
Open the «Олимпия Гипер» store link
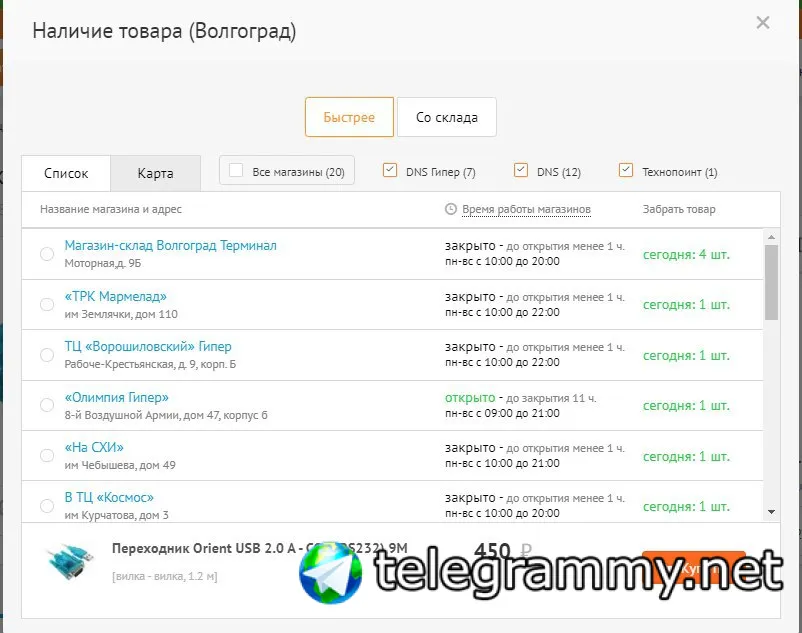[x=117, y=397]
